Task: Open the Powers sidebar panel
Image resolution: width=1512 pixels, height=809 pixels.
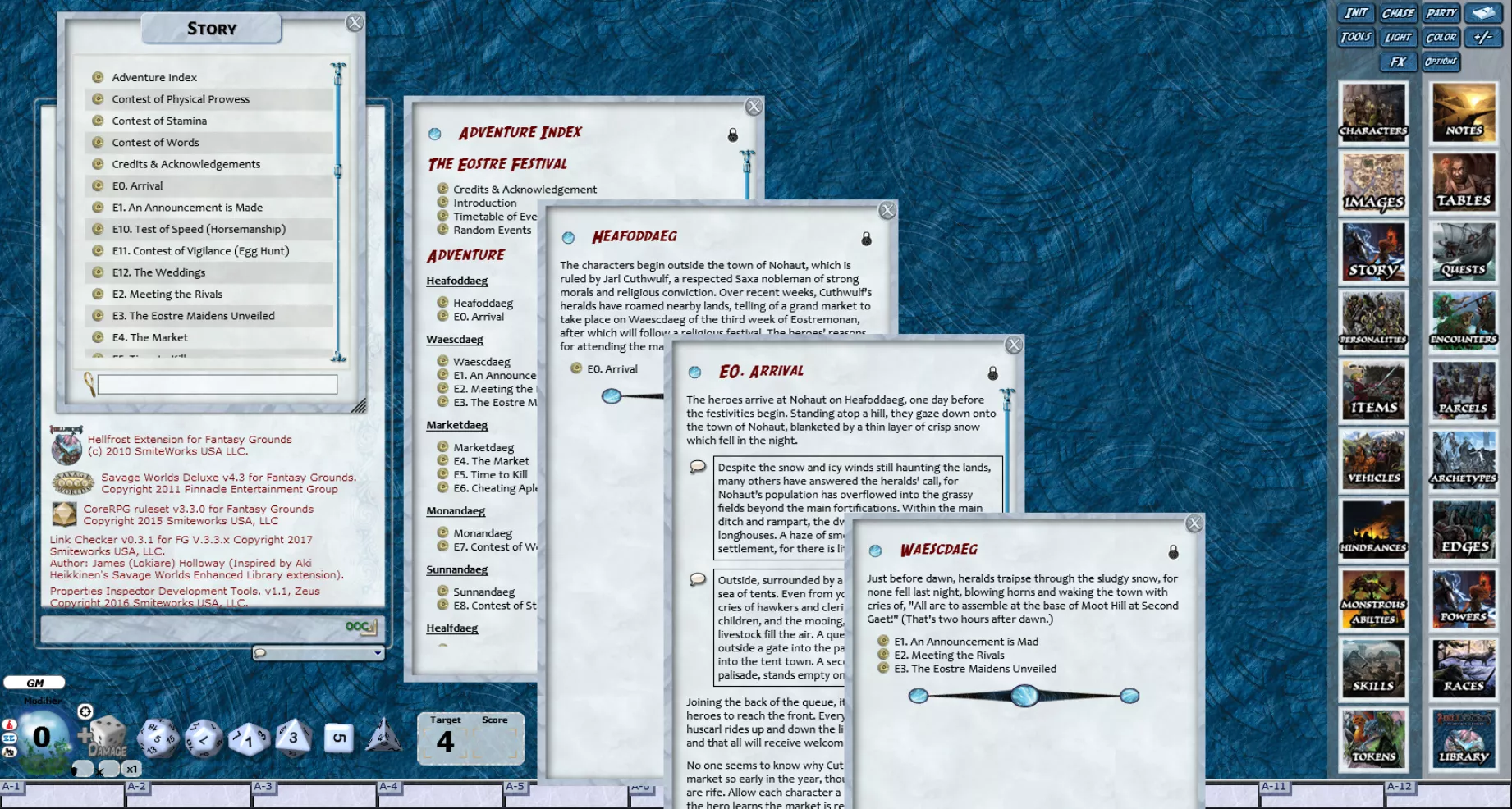Action: [1464, 601]
